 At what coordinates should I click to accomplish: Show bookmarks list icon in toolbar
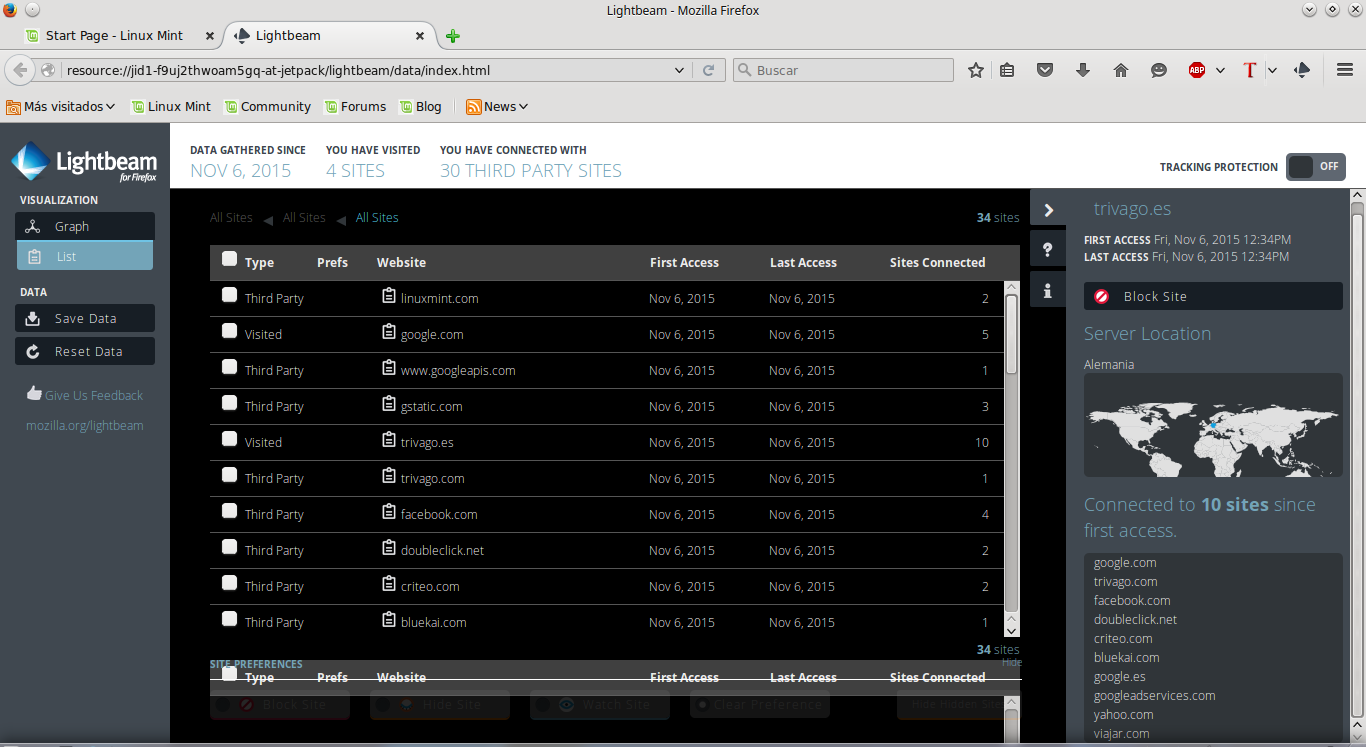click(x=1007, y=70)
